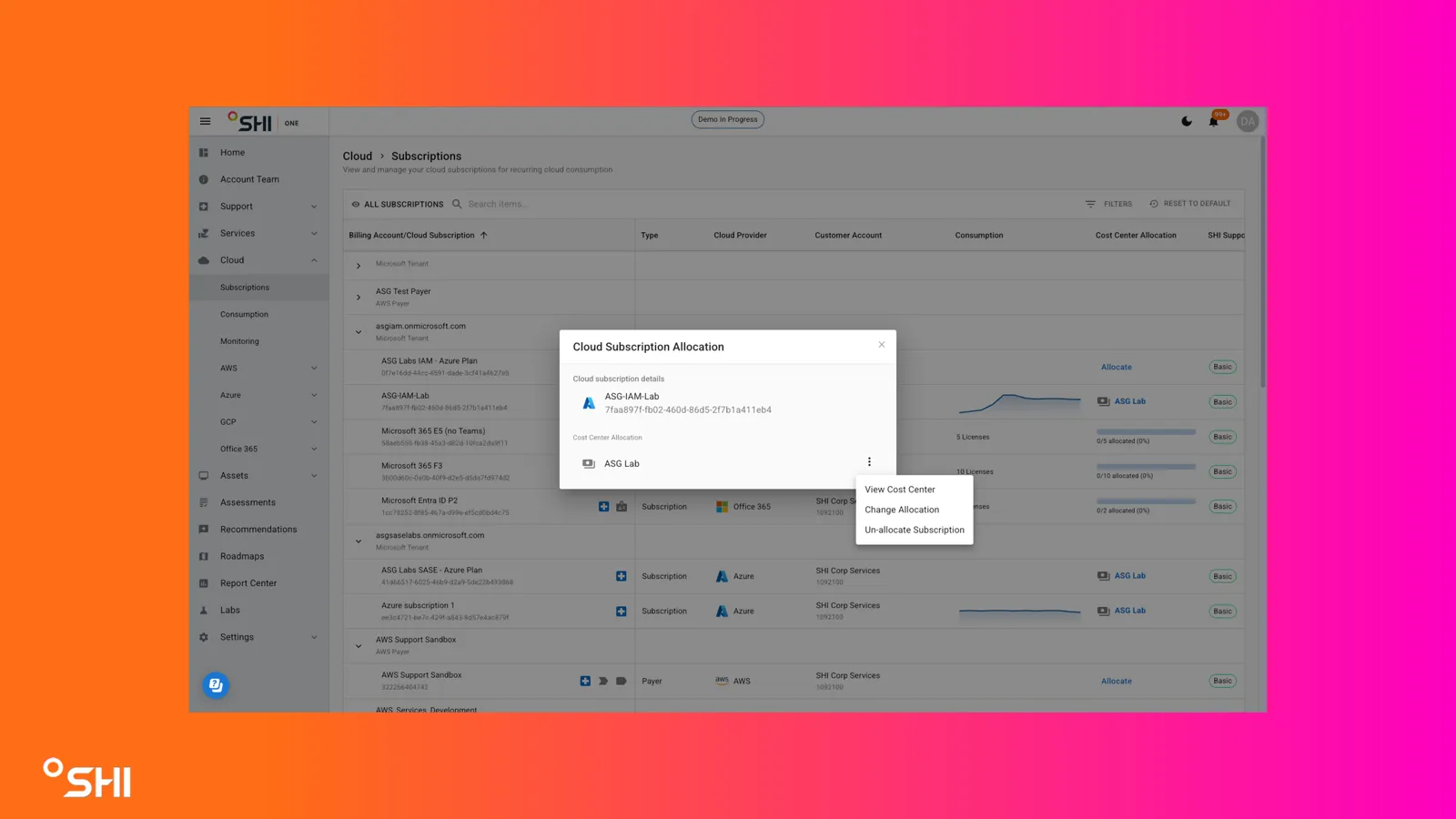Click the Demo In Progress badge

coord(727,119)
